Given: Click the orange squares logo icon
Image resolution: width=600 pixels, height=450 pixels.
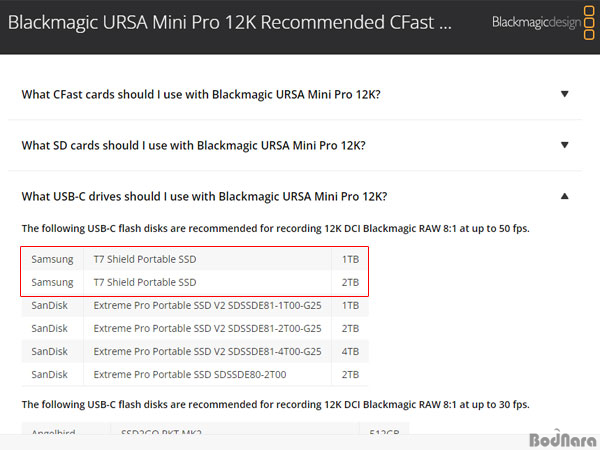Looking at the screenshot, I should (x=589, y=23).
